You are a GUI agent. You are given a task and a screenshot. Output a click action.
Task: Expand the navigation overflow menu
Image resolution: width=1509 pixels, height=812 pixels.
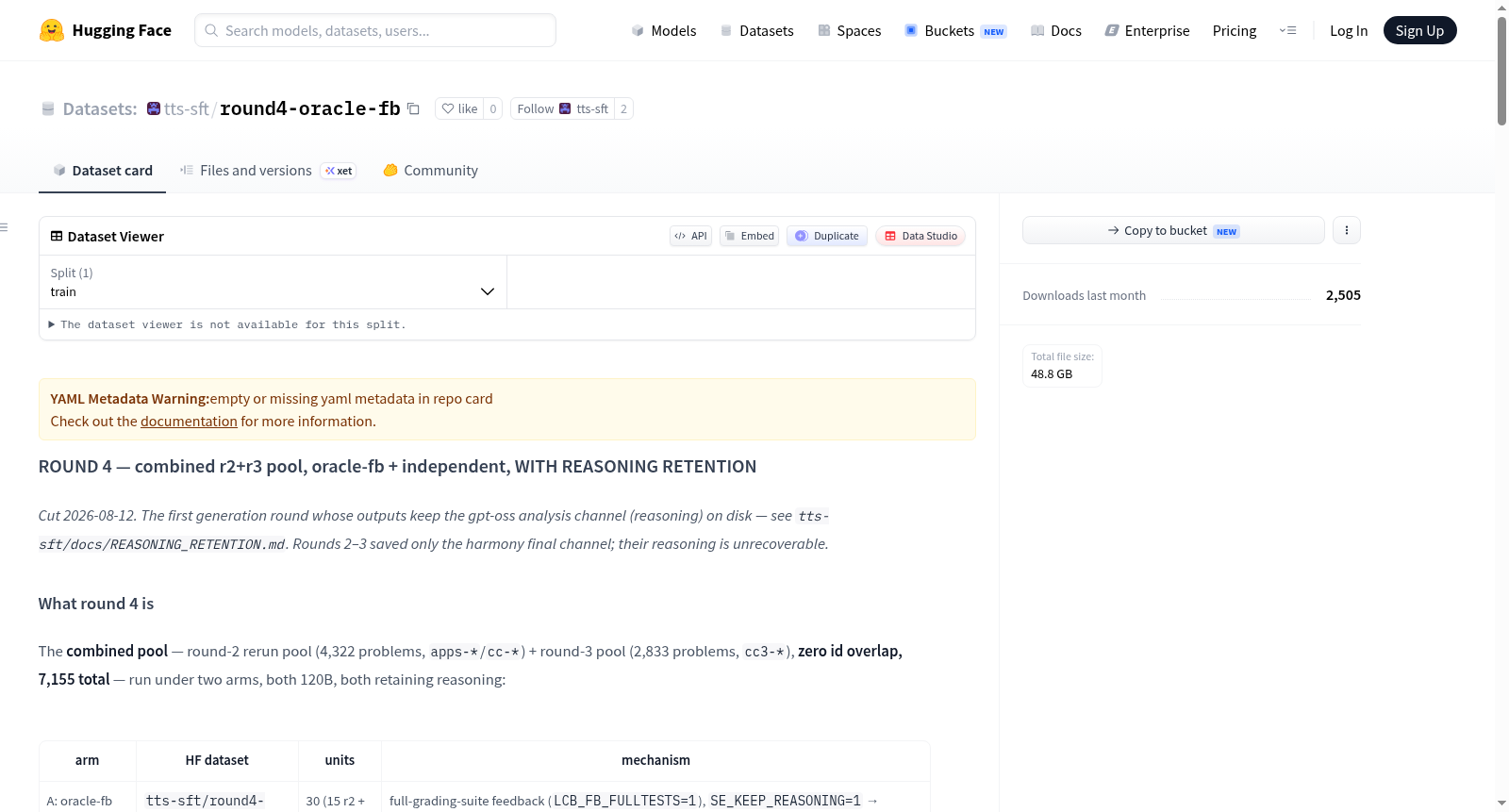click(x=1287, y=30)
